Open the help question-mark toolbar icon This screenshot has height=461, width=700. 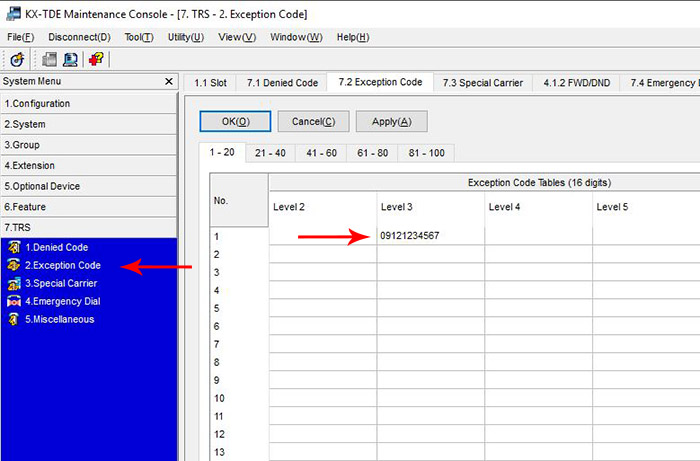pos(96,59)
